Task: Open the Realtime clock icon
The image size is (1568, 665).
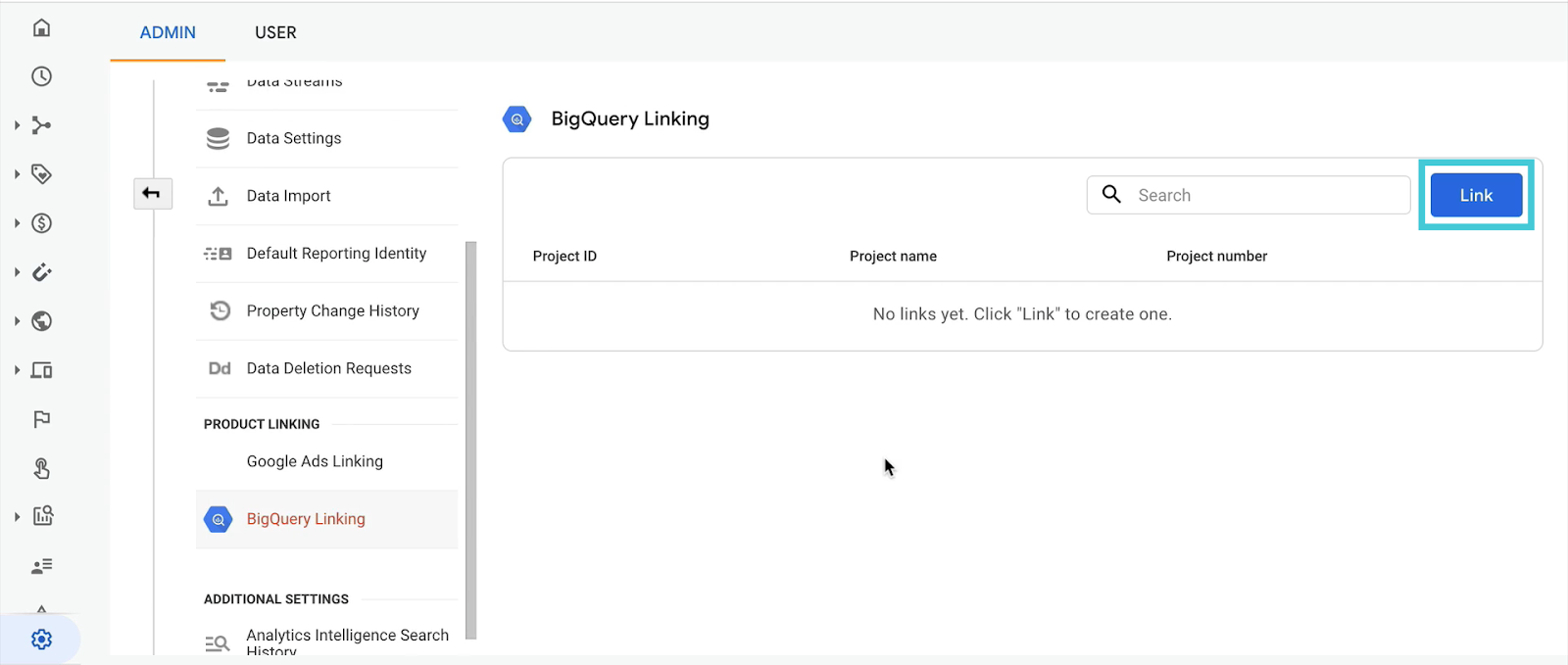Action: click(41, 76)
